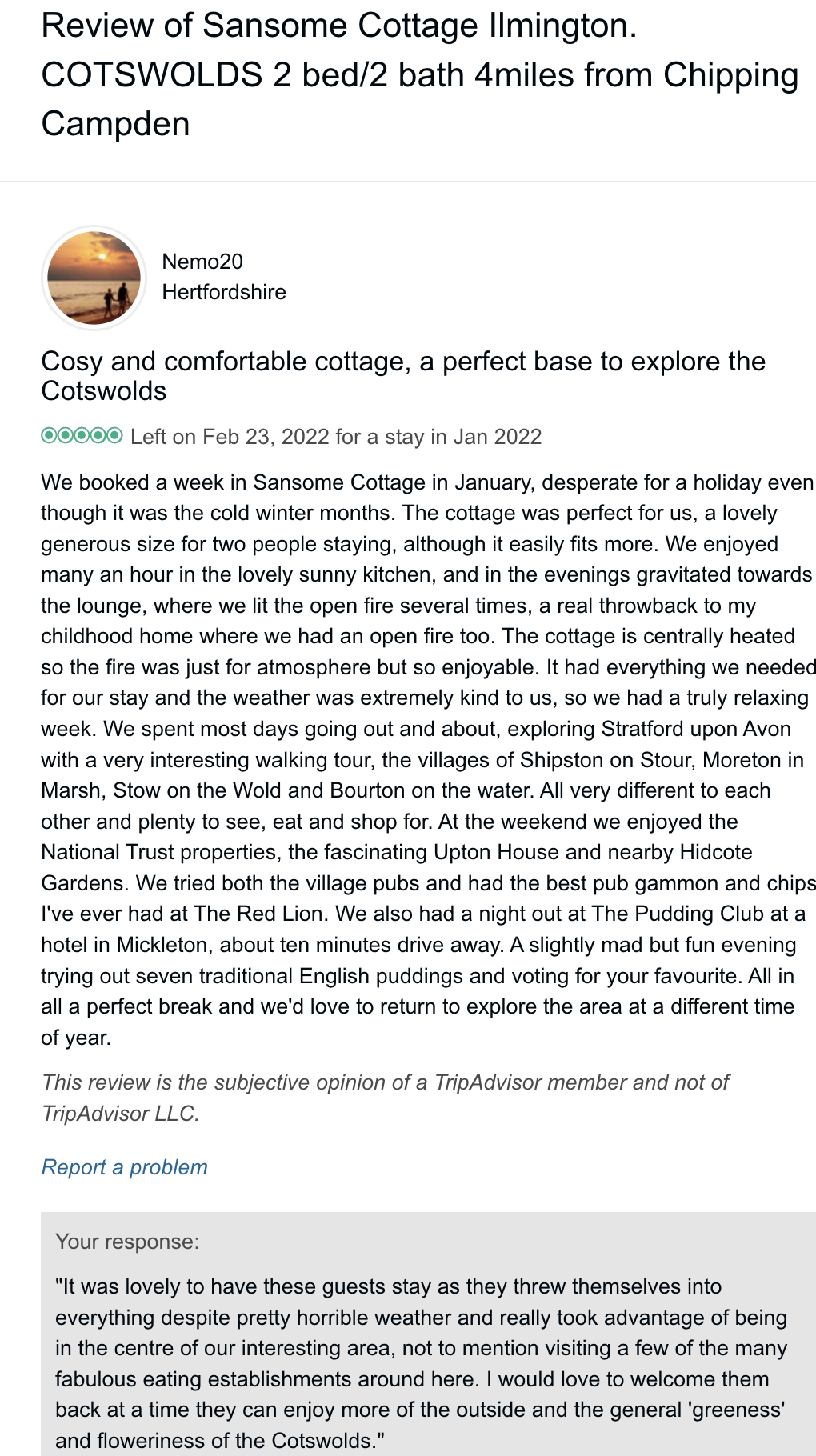The width and height of the screenshot is (816, 1456).
Task: Click the word greeness in the owner response
Action: [x=738, y=1410]
